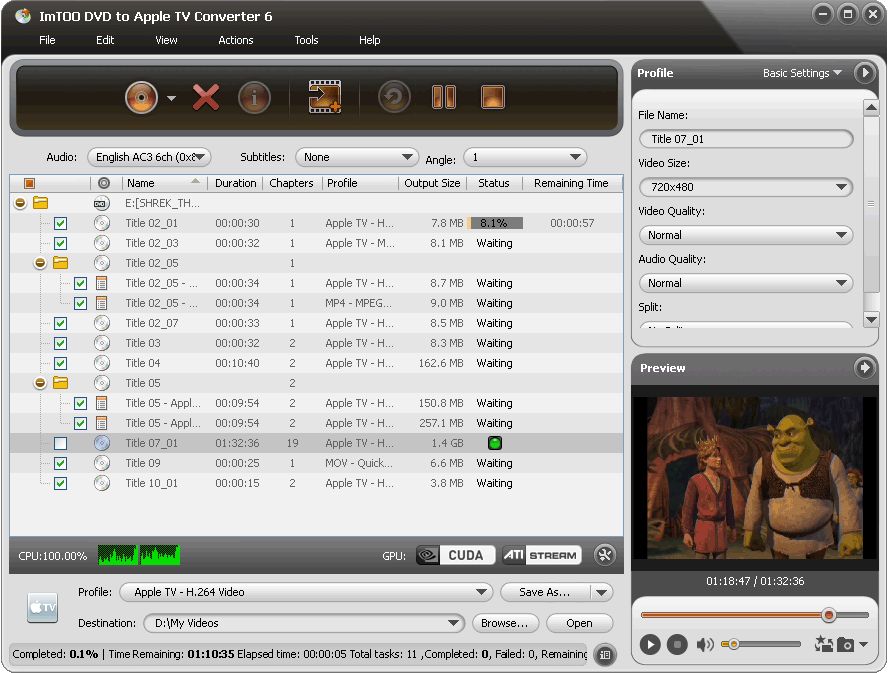Screen dimensions: 888x673
Task: Open GPU settings wrench icon
Action: tap(605, 555)
